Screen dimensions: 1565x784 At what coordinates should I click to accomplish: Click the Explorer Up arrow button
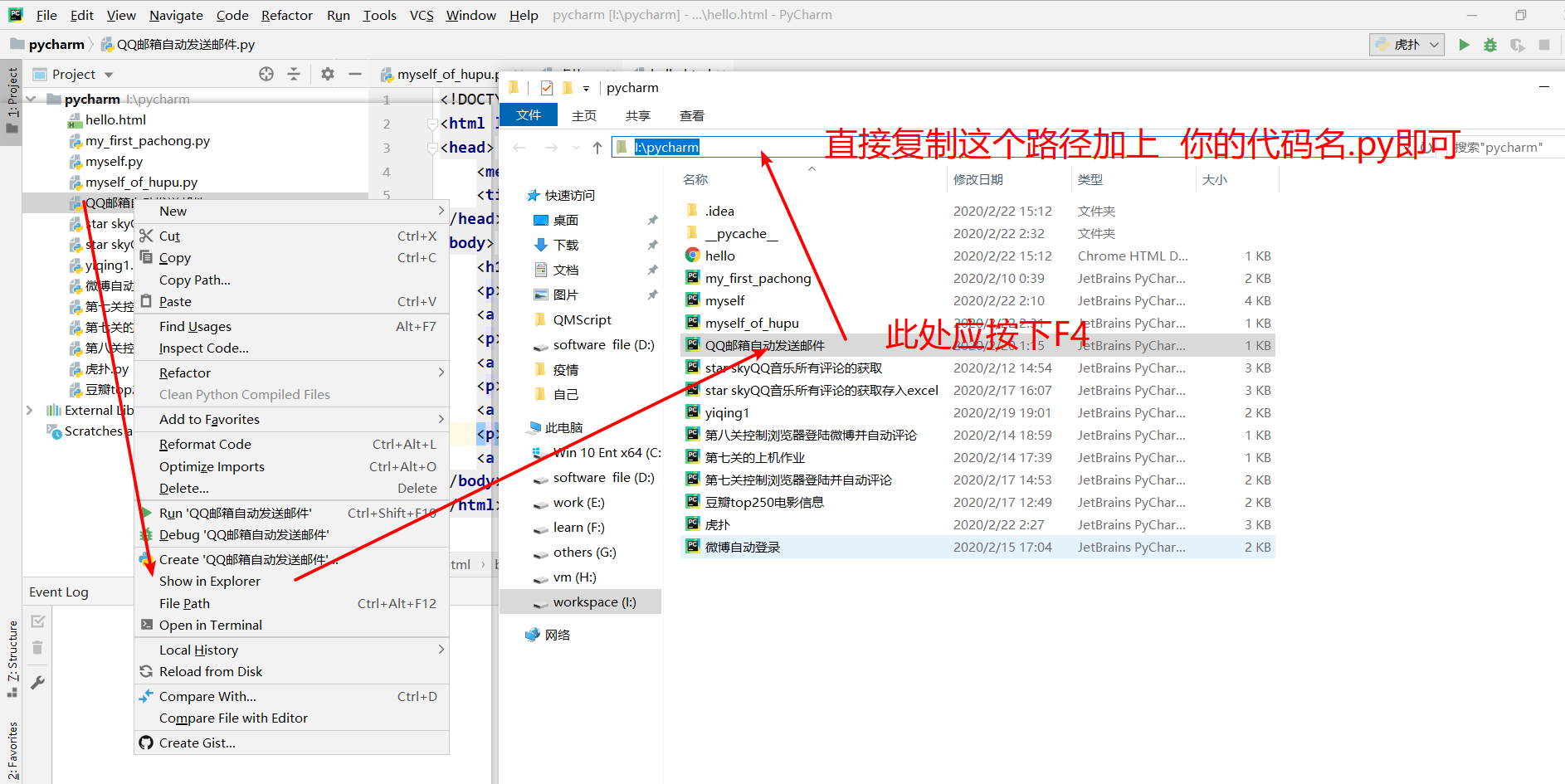click(597, 148)
